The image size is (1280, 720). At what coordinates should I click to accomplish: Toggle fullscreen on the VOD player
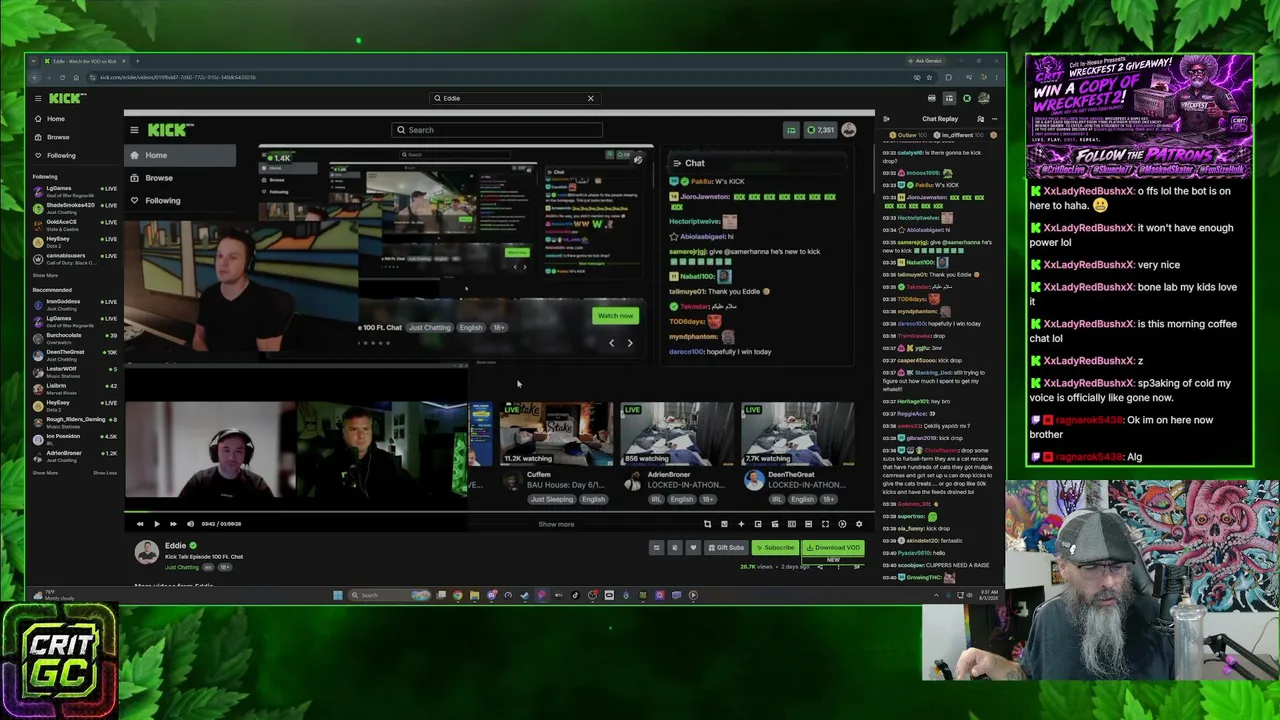pos(825,524)
